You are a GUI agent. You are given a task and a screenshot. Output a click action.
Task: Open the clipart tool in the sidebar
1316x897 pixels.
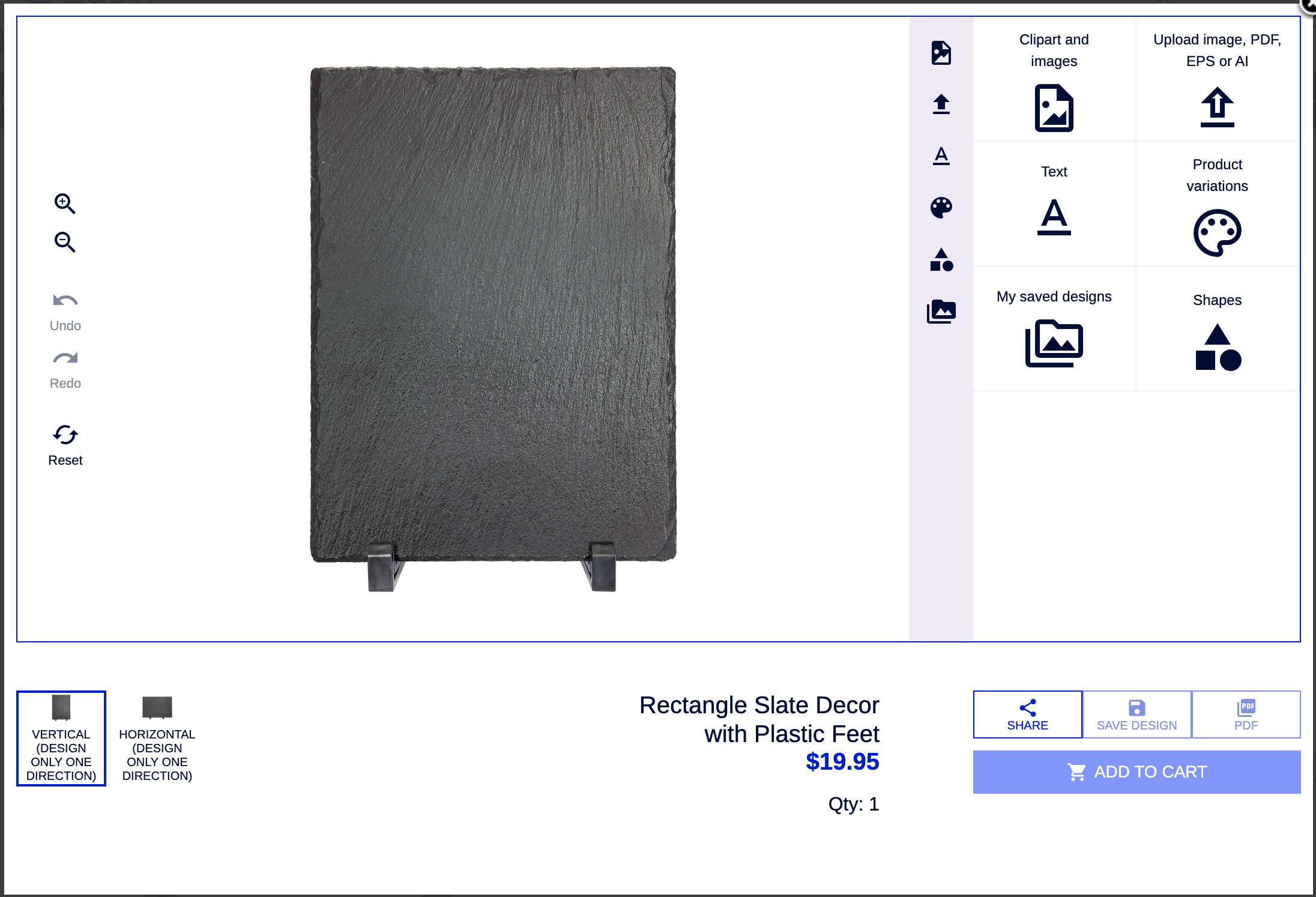pyautogui.click(x=941, y=52)
